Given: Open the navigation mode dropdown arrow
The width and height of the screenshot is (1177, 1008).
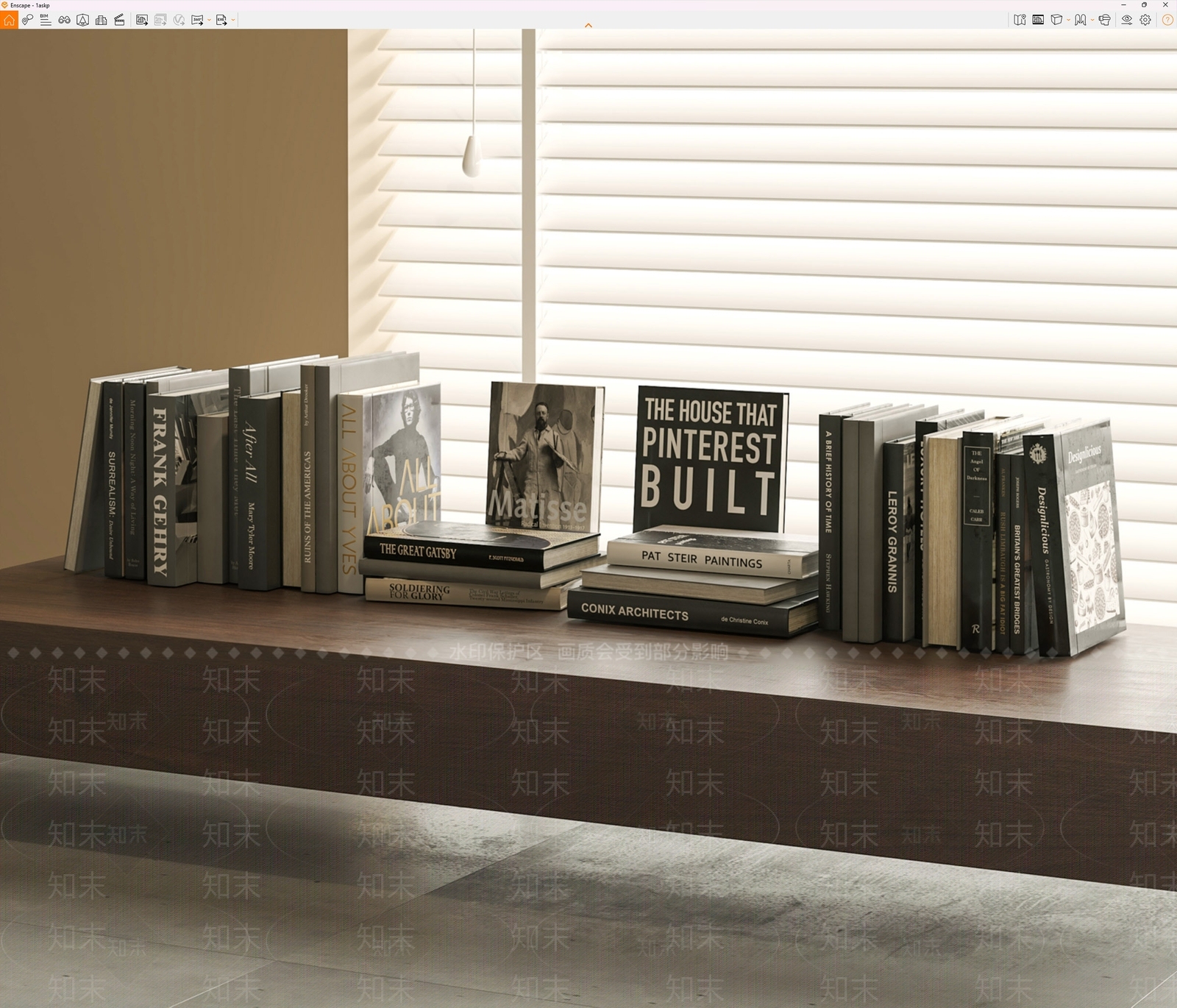Looking at the screenshot, I should (1092, 20).
